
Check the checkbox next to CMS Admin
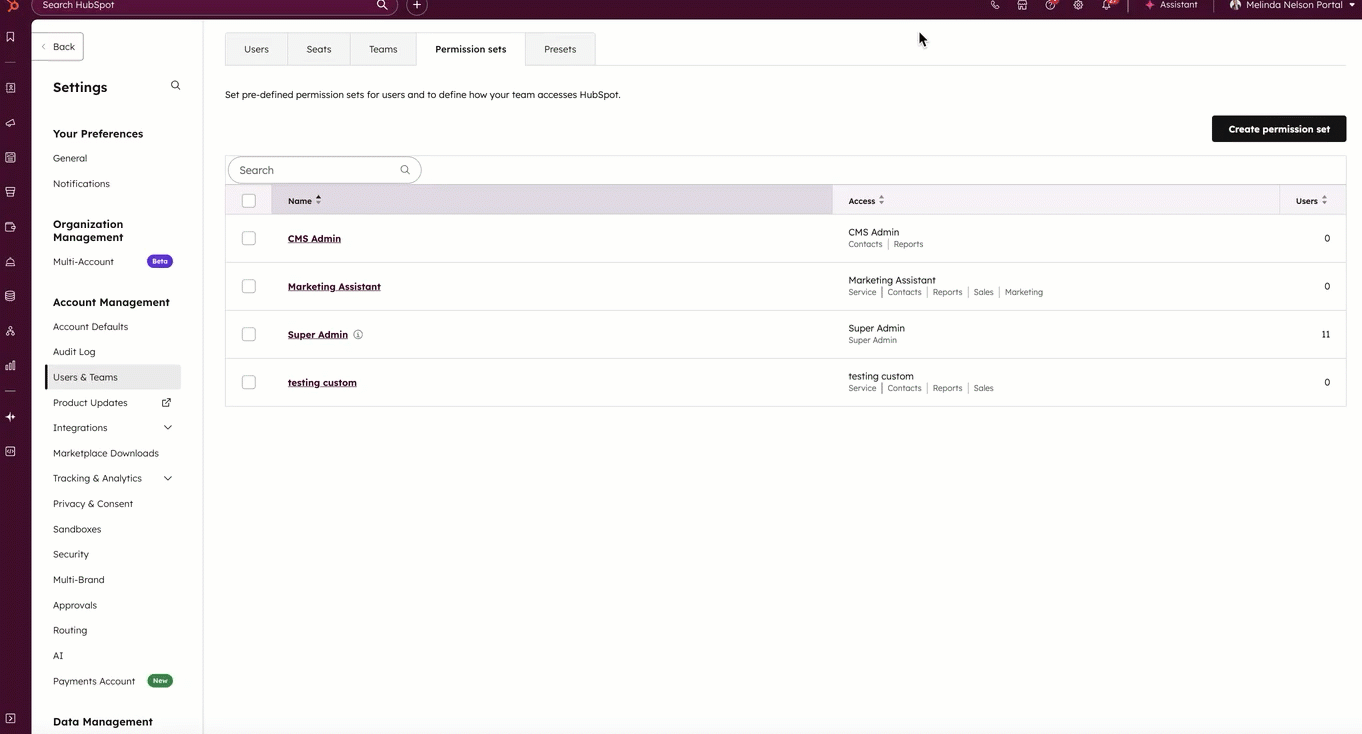point(248,238)
